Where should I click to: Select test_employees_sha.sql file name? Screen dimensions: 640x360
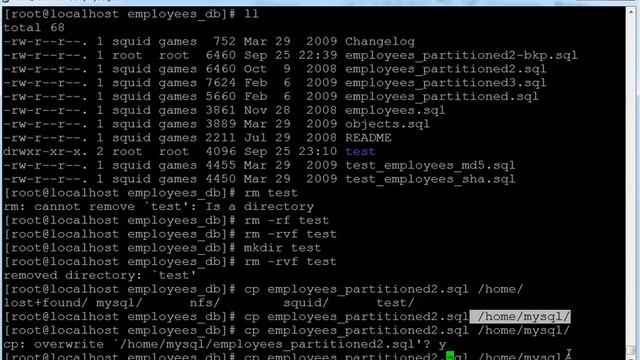(x=430, y=179)
